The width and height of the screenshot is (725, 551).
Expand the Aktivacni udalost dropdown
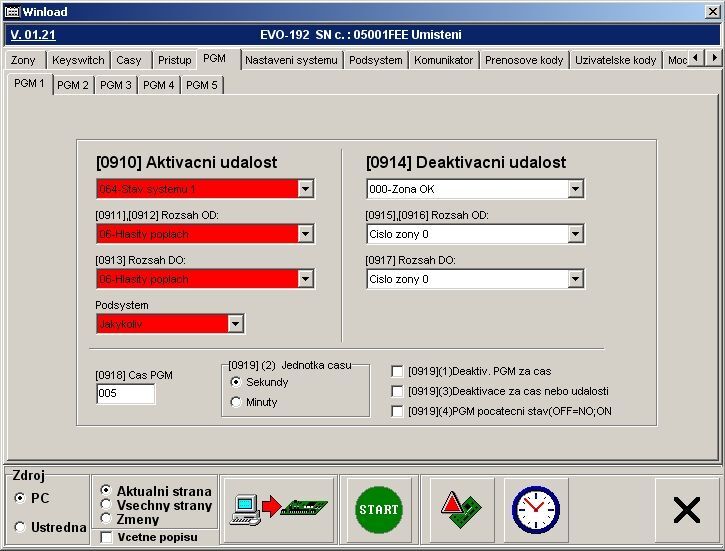pyautogui.click(x=305, y=189)
